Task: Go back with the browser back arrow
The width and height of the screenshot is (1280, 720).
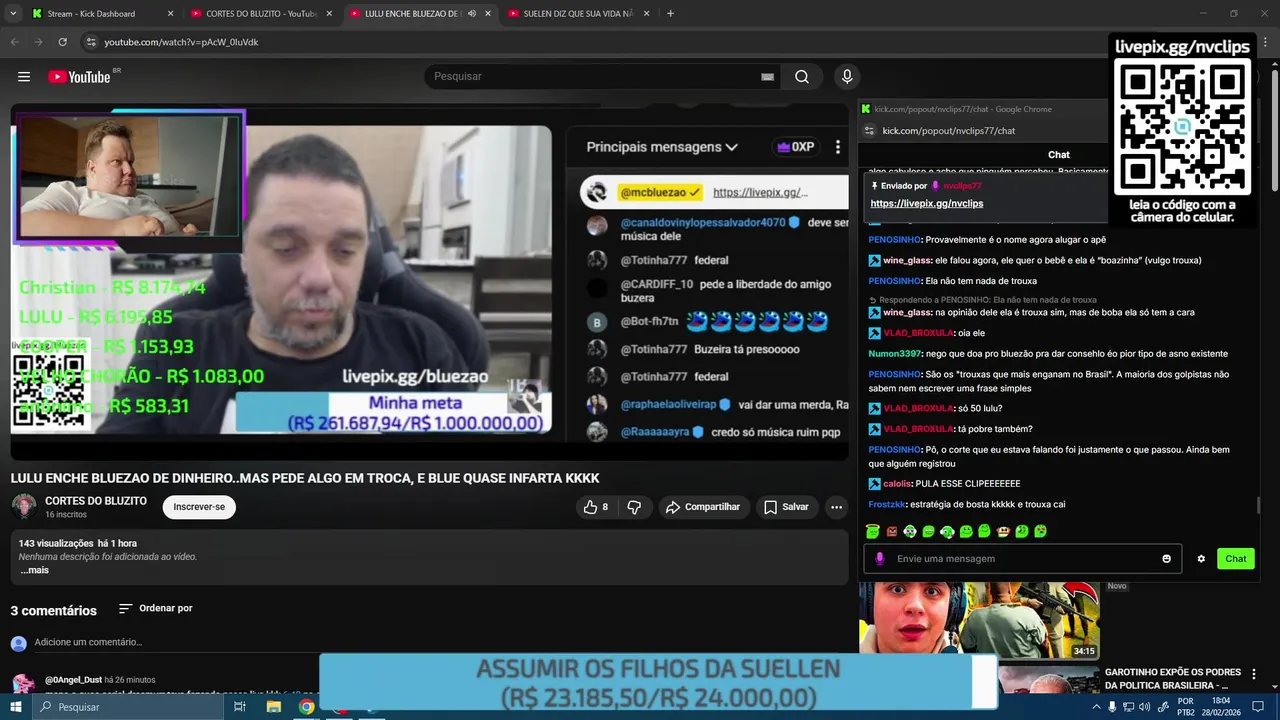Action: coord(15,42)
